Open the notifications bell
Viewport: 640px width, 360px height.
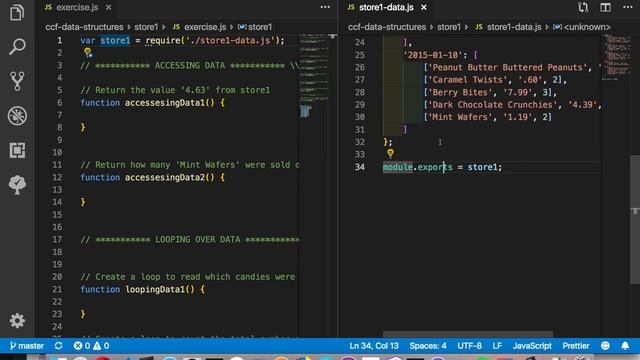click(625, 346)
